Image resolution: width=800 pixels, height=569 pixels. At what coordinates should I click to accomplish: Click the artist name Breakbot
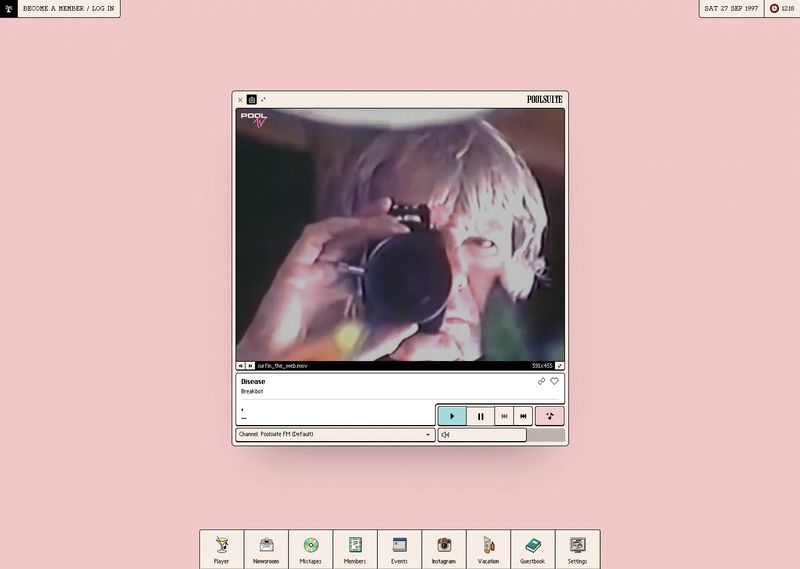(252, 391)
